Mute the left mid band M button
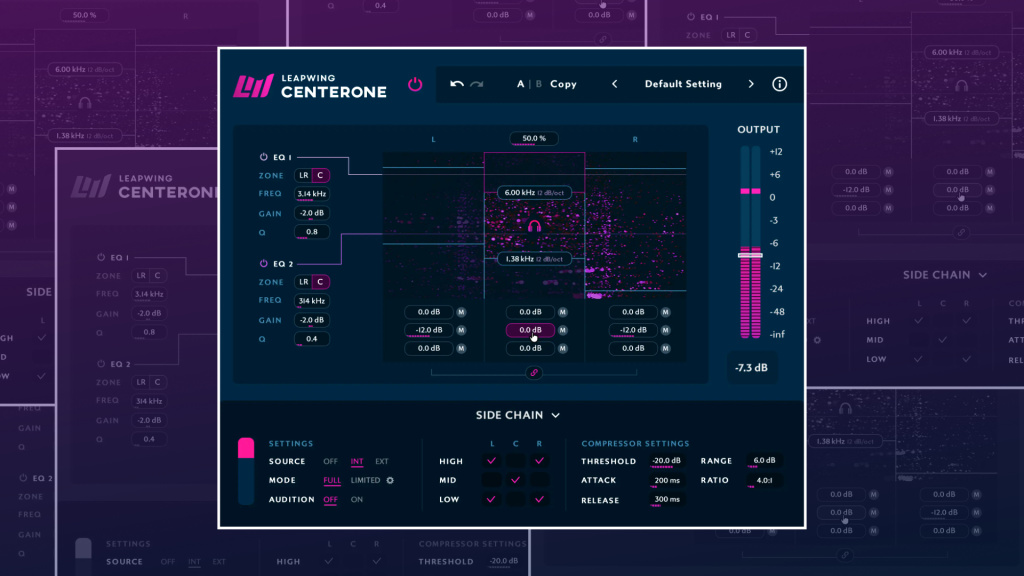Viewport: 1024px width, 576px height. click(x=461, y=330)
